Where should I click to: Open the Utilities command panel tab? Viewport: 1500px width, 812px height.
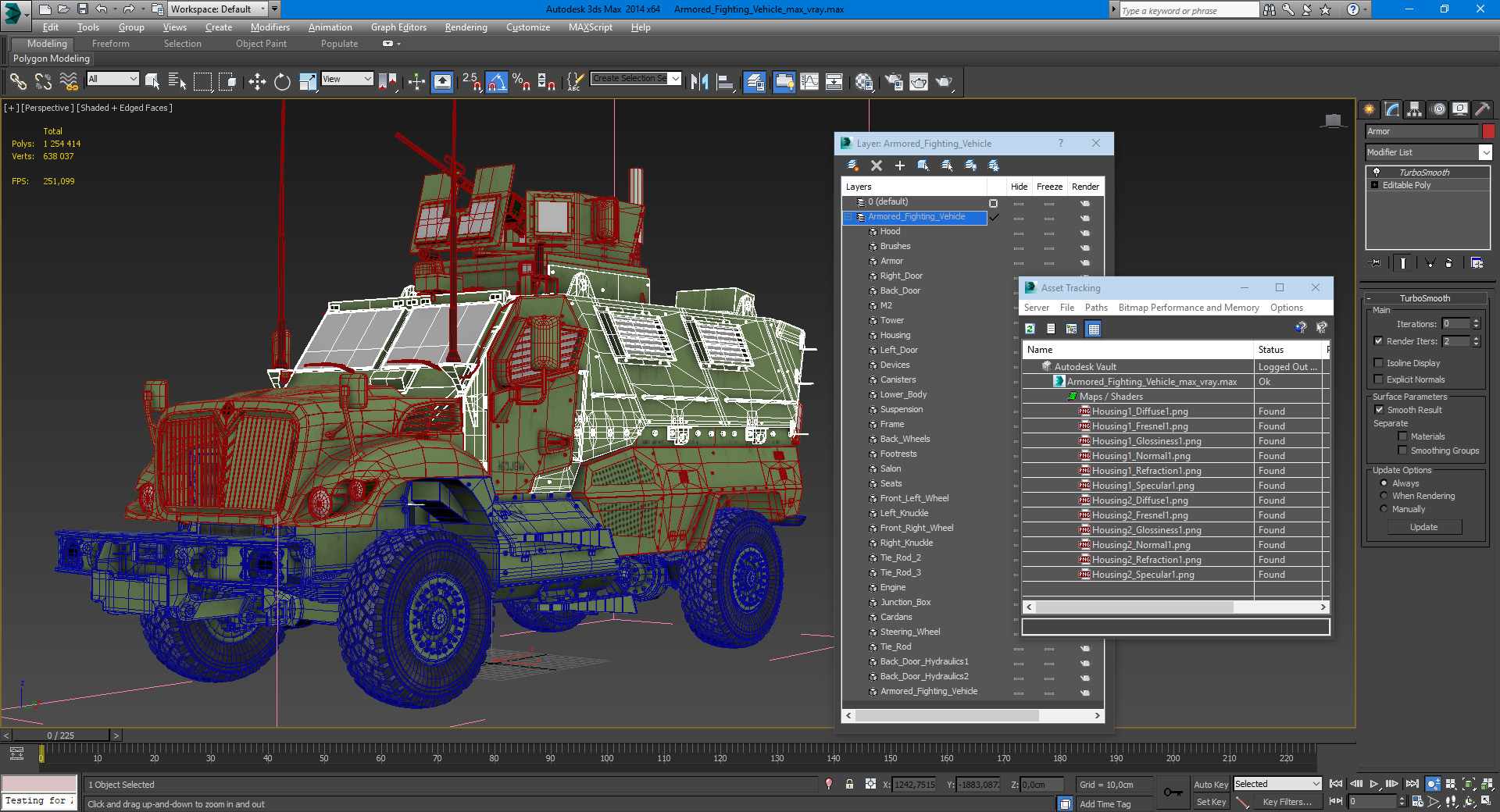coord(1483,109)
